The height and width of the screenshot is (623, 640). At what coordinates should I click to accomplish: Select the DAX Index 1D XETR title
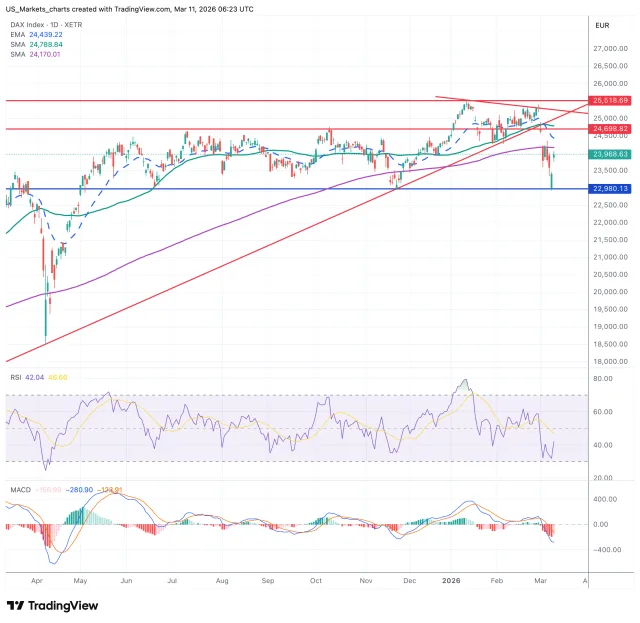click(46, 25)
